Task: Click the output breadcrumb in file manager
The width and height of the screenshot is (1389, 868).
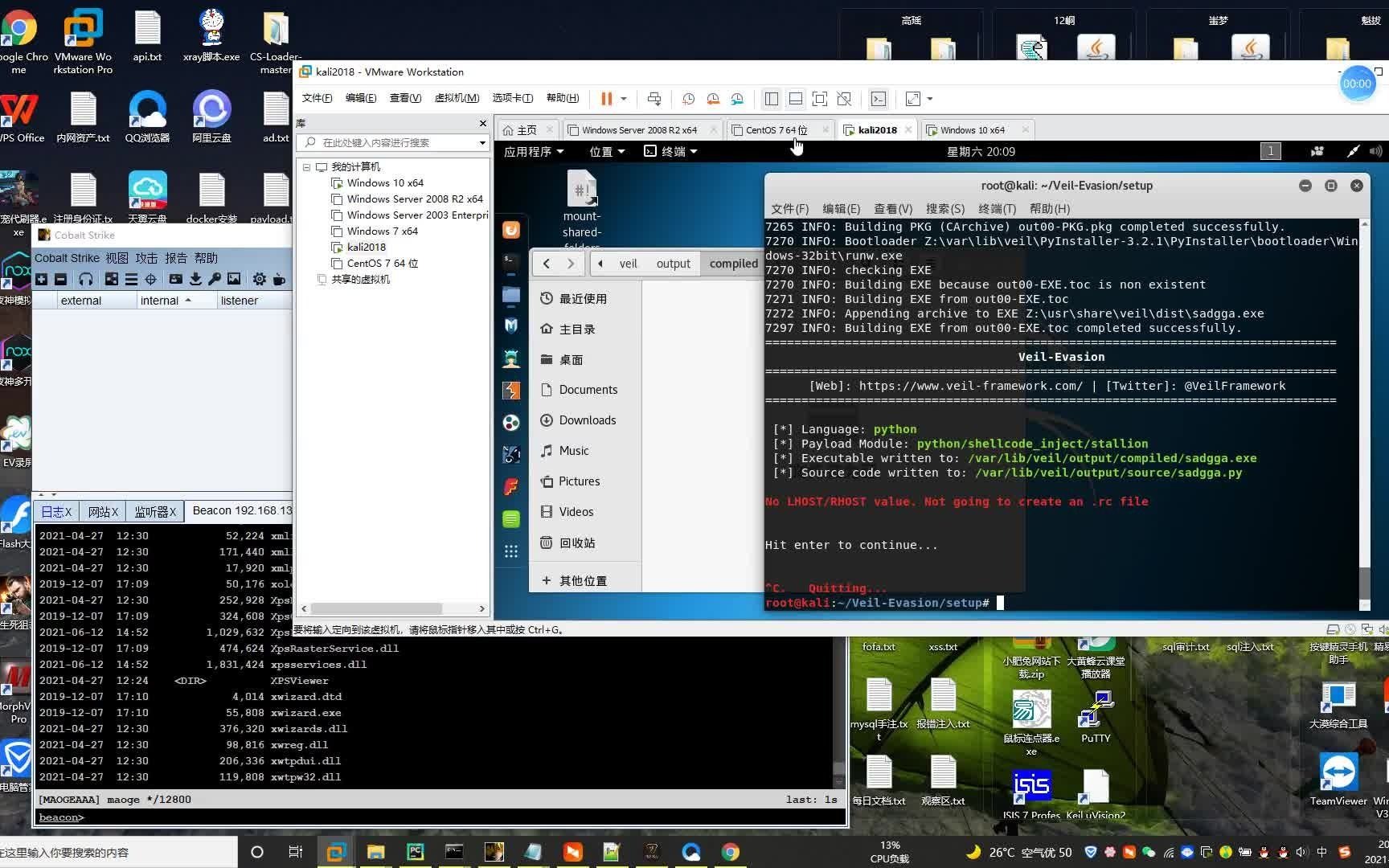Action: pyautogui.click(x=673, y=264)
